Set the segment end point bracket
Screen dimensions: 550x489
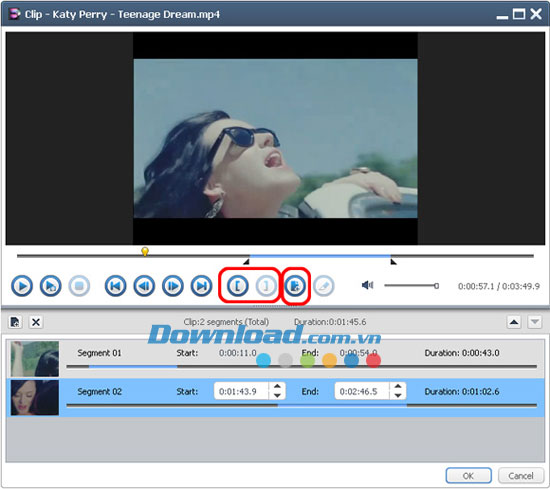[266, 286]
